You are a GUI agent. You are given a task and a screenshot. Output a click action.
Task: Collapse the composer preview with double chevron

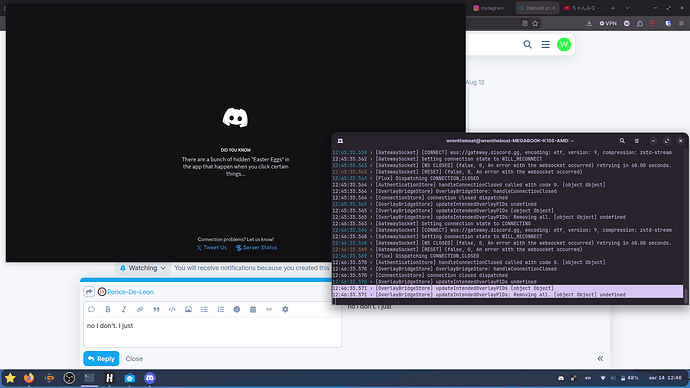click(x=600, y=359)
